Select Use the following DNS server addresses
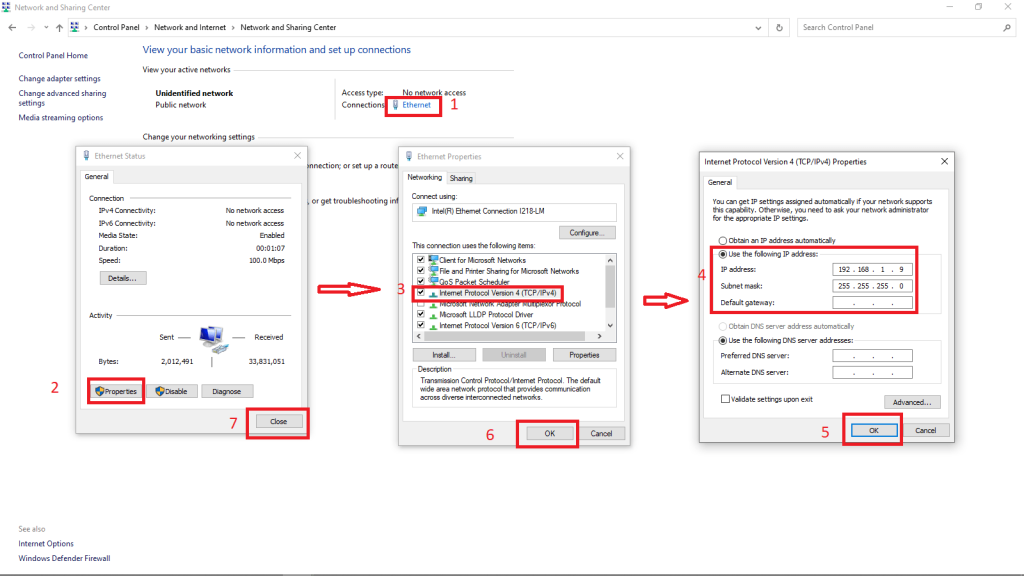Image resolution: width=1024 pixels, height=577 pixels. click(722, 340)
